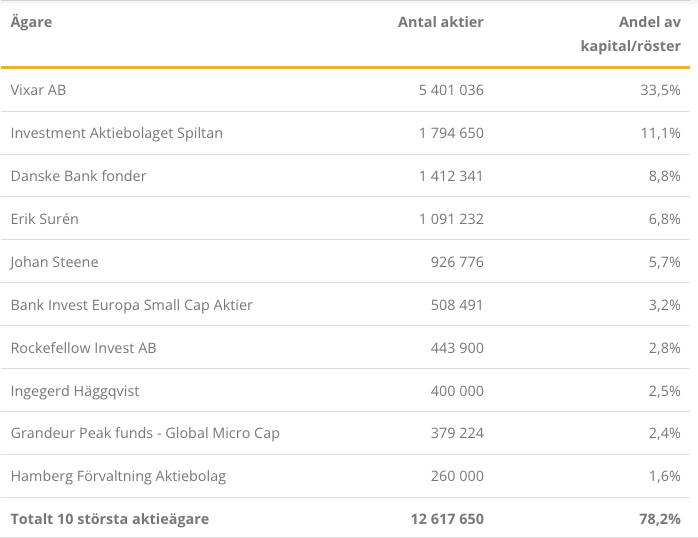Select the 33,5% share value
The height and width of the screenshot is (538, 698).
[x=661, y=90]
